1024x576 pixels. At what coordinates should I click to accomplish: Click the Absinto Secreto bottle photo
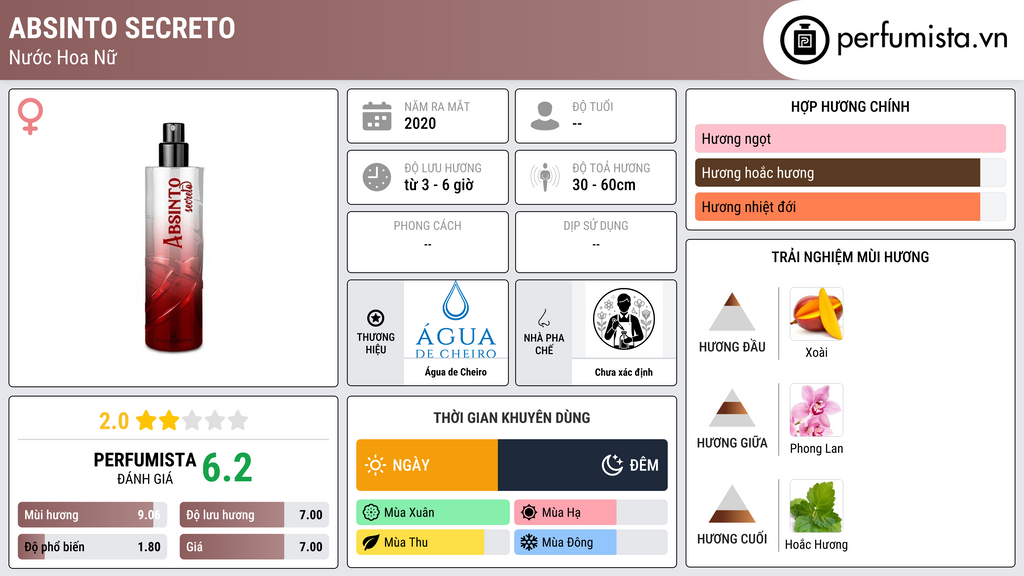[174, 237]
